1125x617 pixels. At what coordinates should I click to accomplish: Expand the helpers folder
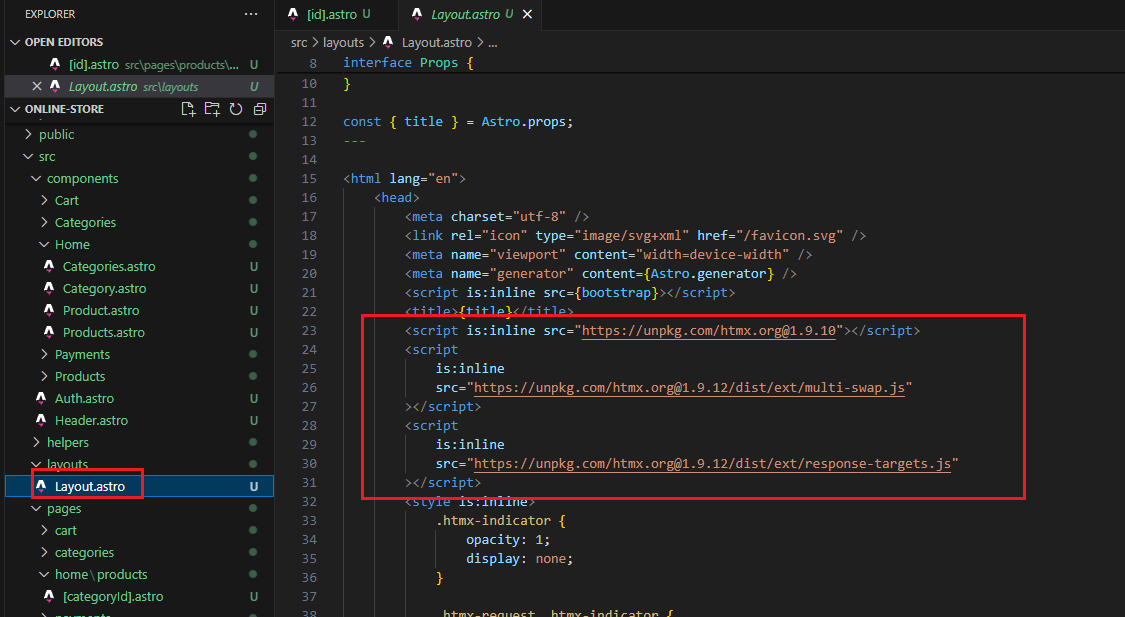[x=37, y=443]
